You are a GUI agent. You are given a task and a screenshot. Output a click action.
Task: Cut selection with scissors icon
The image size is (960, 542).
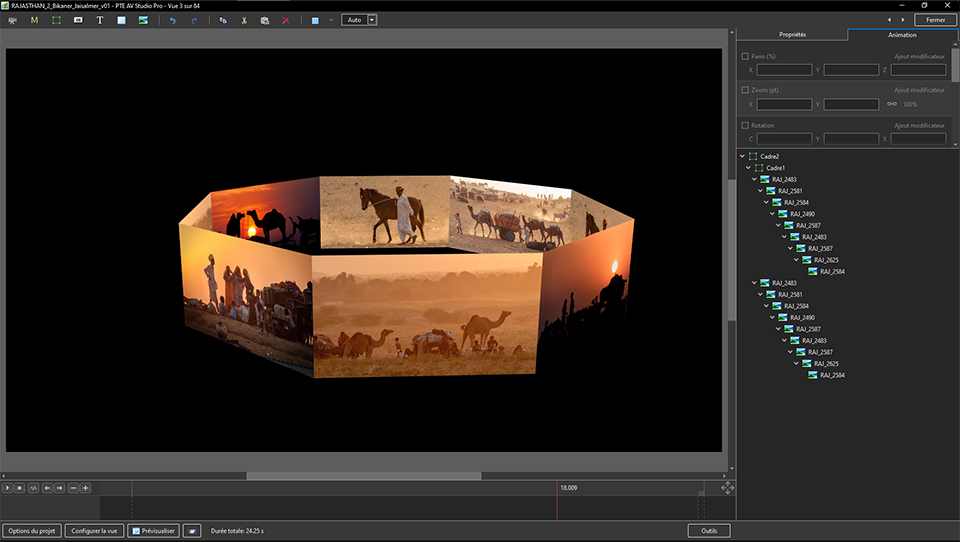(243, 20)
